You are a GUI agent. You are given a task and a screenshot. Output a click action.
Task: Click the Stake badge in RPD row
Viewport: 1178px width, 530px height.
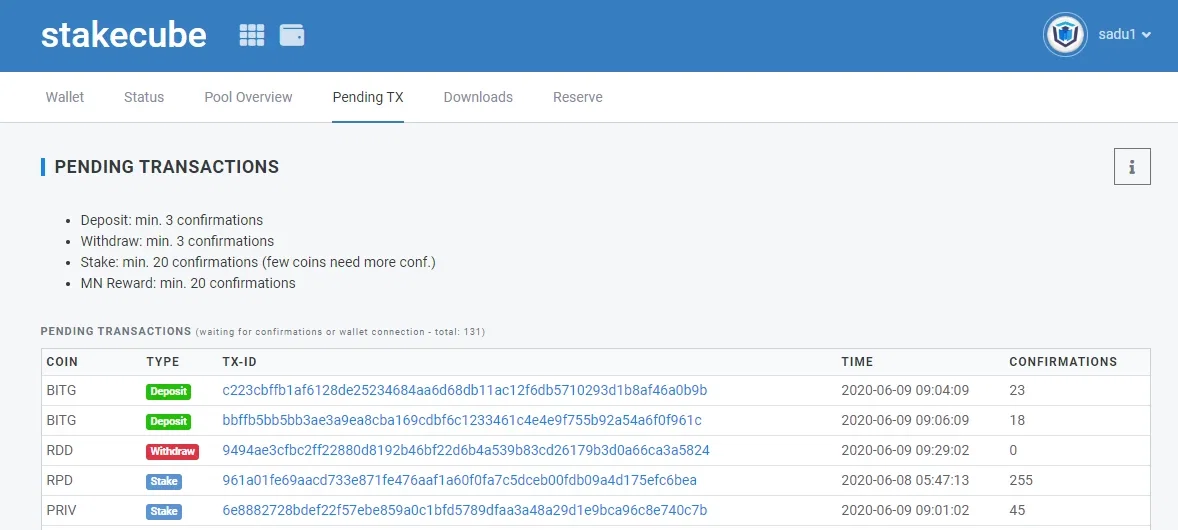coord(164,482)
